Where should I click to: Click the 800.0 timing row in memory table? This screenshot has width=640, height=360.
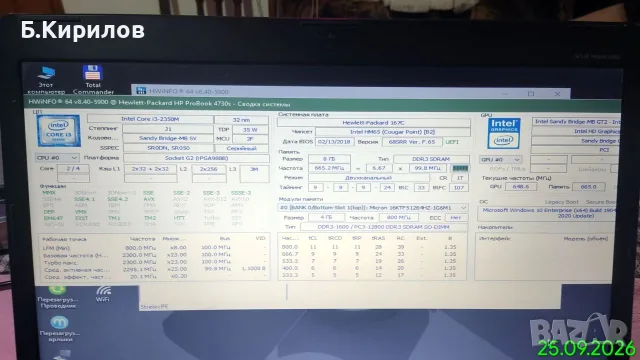point(369,247)
